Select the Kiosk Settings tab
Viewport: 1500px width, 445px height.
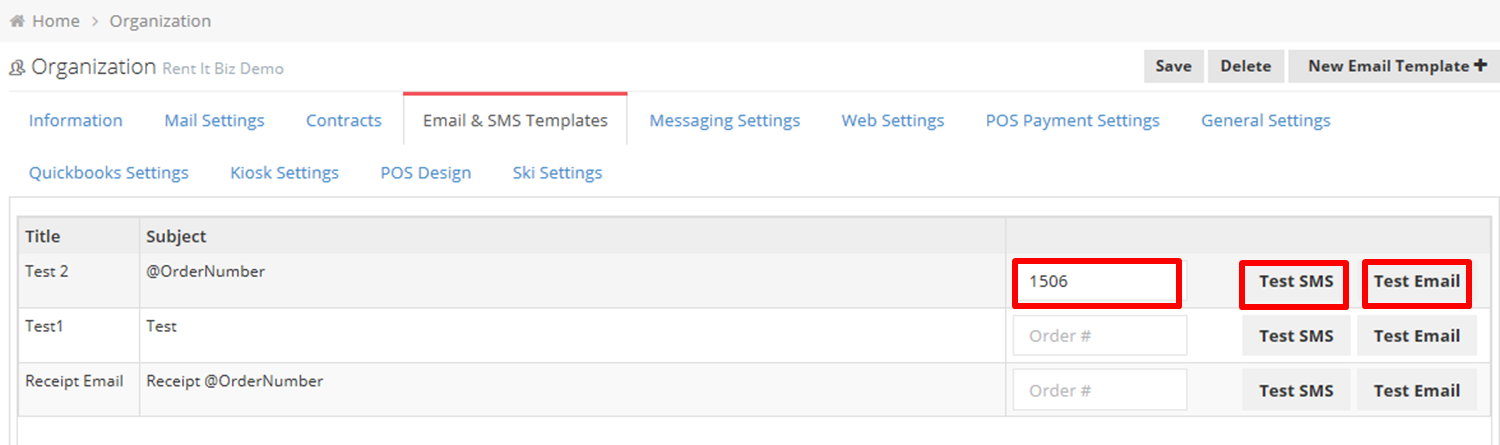285,172
